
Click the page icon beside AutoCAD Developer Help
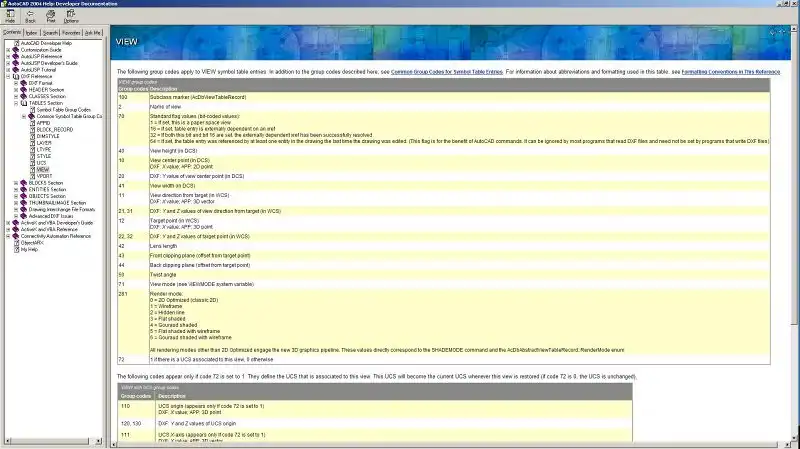tap(16, 43)
